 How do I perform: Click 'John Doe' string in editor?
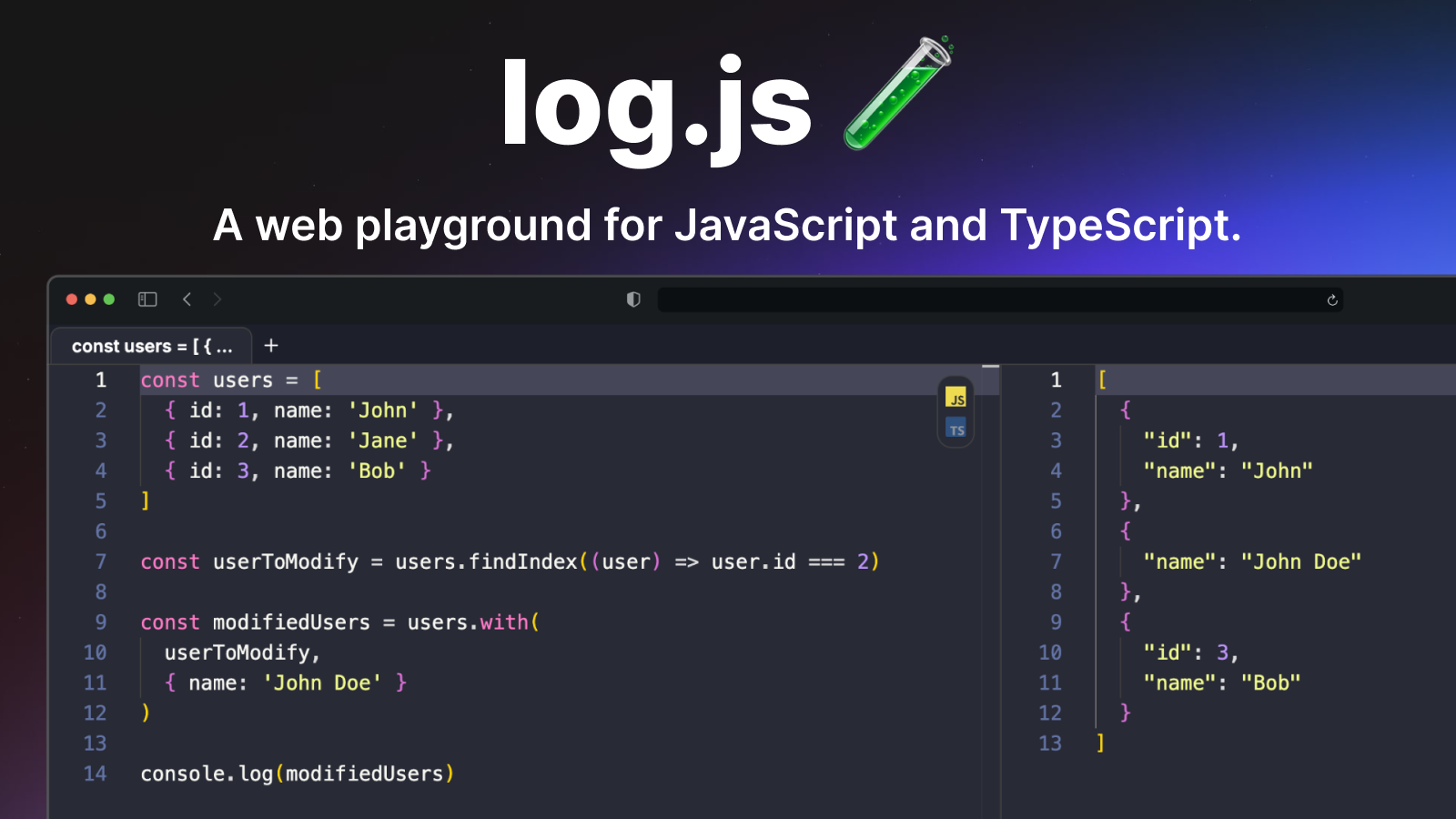point(322,682)
